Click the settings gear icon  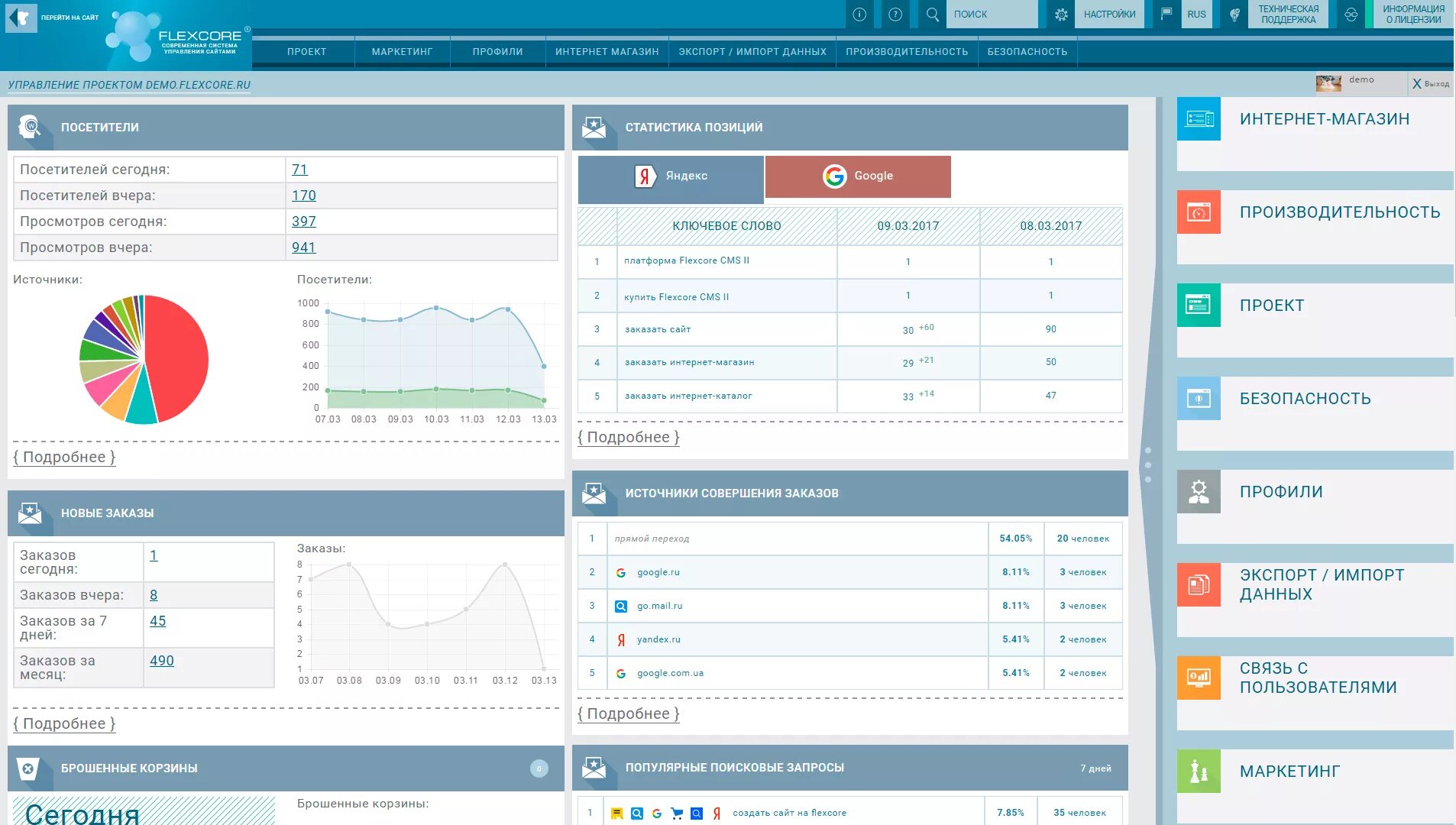(1060, 14)
